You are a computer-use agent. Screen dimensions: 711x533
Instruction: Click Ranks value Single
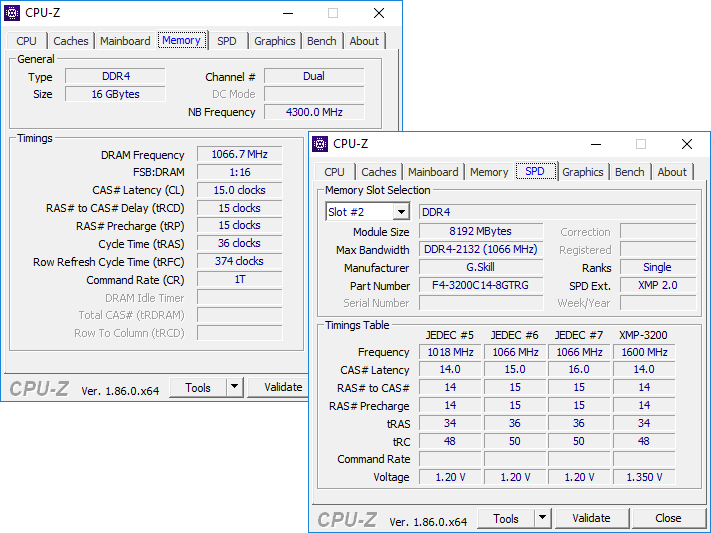pos(657,267)
